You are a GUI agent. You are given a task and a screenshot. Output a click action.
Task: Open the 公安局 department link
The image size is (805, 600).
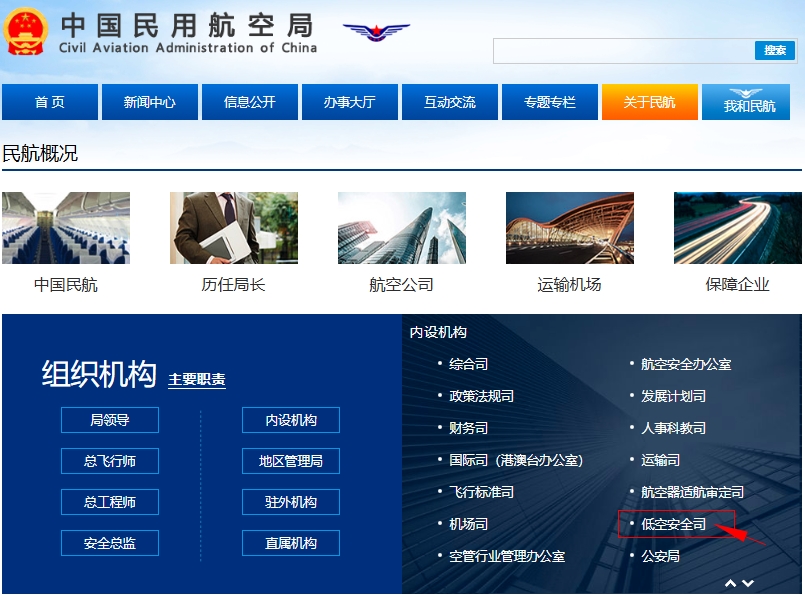660,556
